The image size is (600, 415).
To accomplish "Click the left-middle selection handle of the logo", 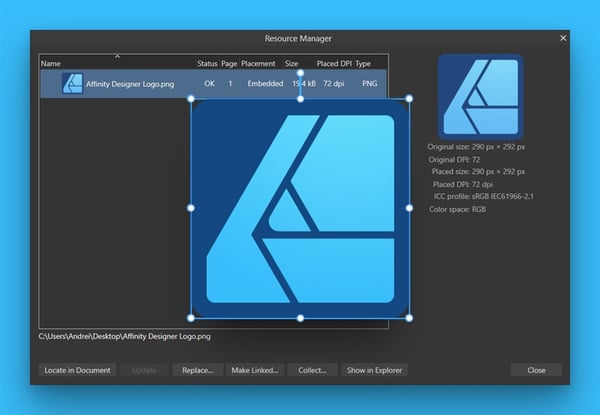I will click(x=191, y=208).
